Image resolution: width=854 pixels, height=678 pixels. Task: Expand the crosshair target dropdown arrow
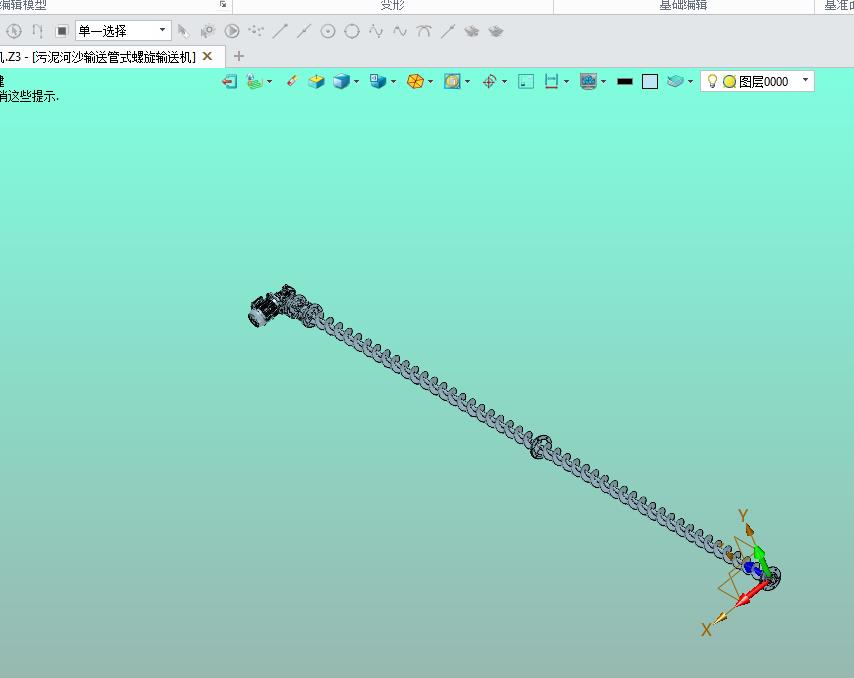coord(504,82)
